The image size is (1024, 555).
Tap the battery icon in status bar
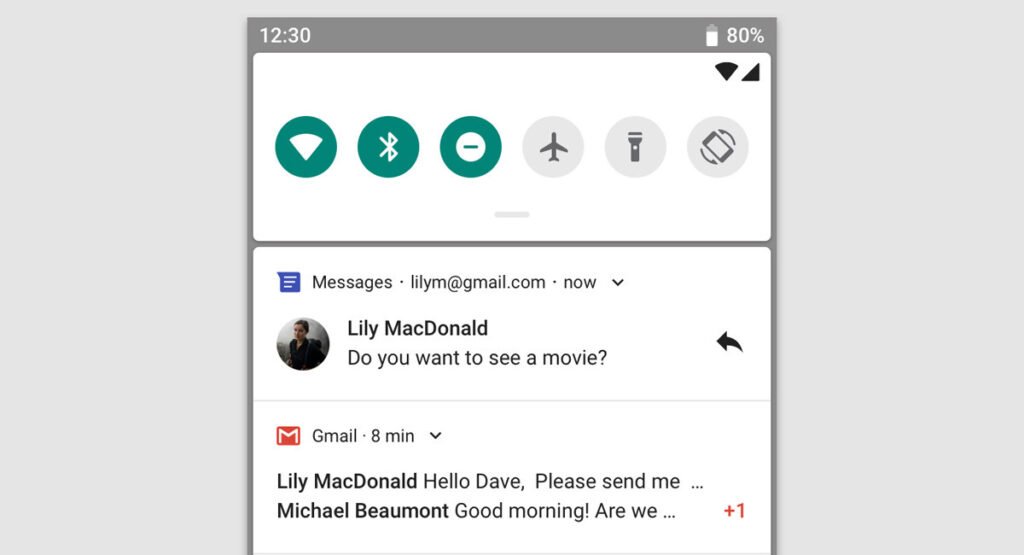pos(712,36)
